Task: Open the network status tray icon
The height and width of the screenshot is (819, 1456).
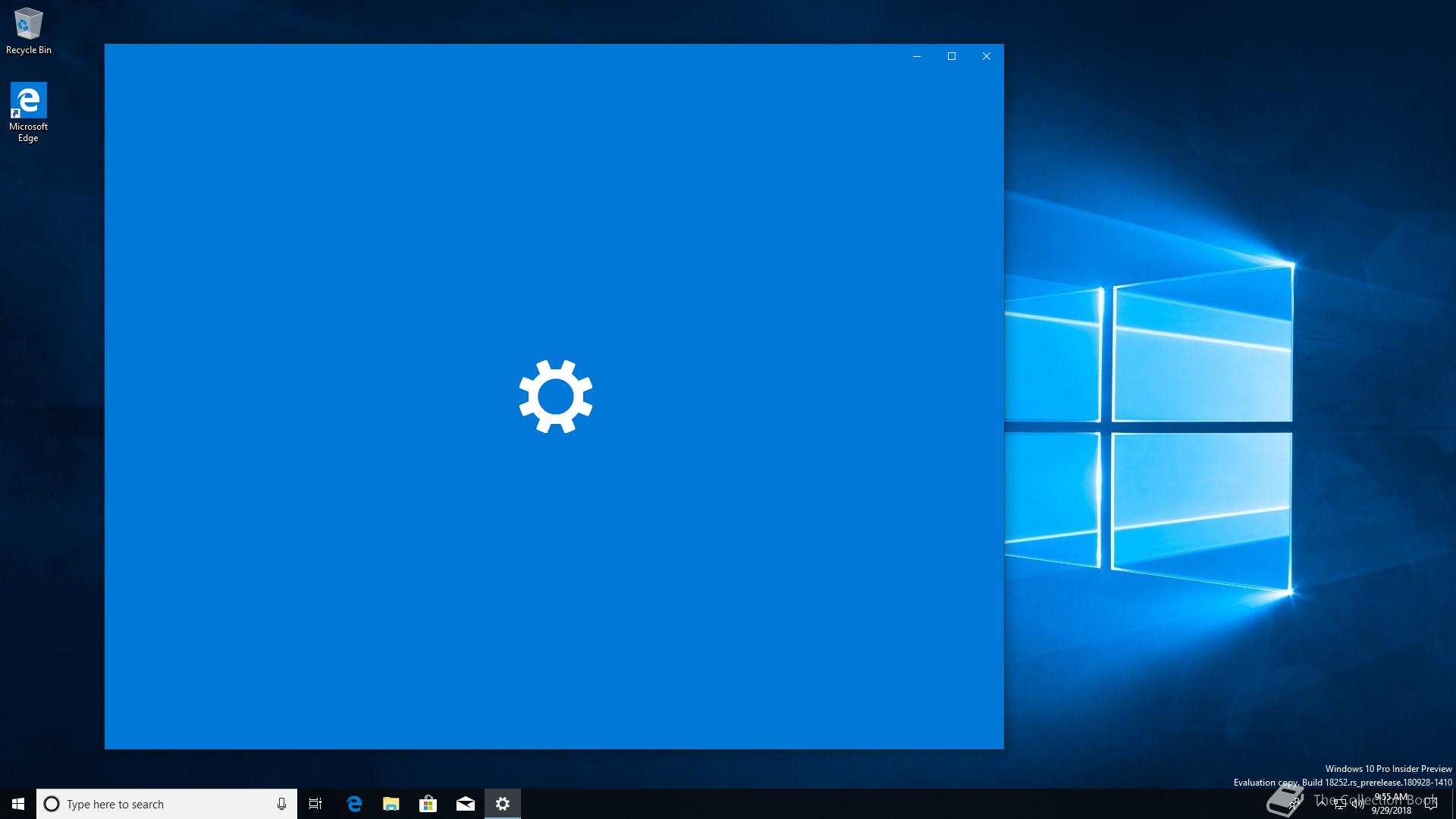Action: [1340, 804]
